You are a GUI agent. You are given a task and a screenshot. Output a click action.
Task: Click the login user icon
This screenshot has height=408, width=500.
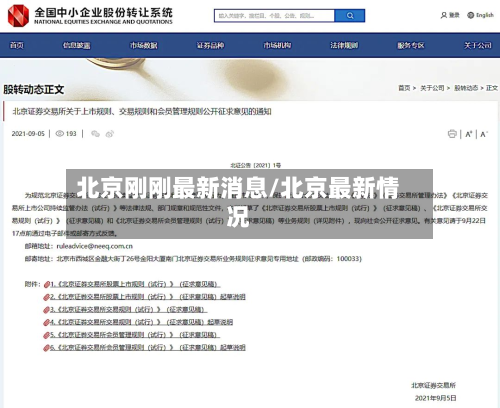[x=444, y=15]
